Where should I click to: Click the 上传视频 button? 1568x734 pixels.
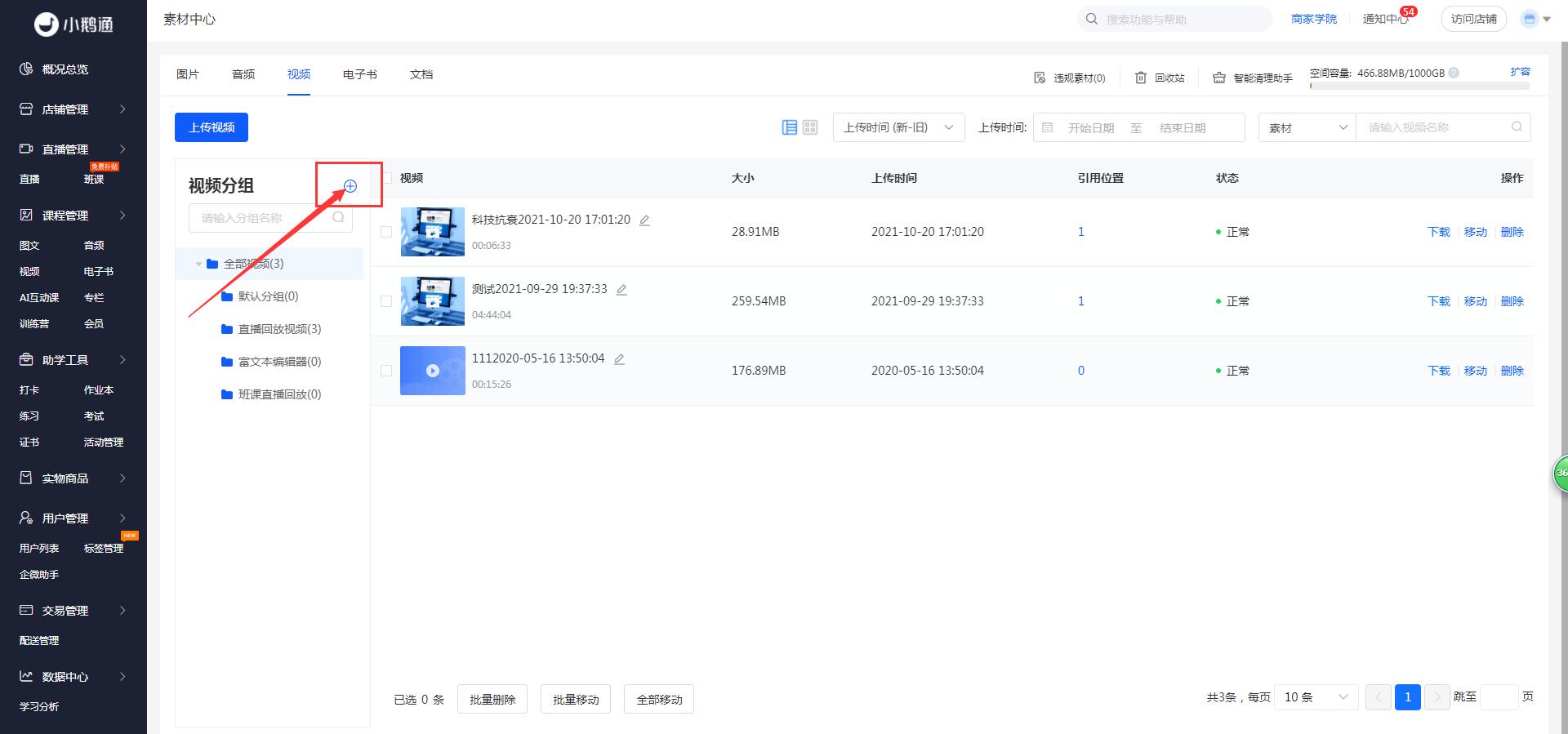212,127
